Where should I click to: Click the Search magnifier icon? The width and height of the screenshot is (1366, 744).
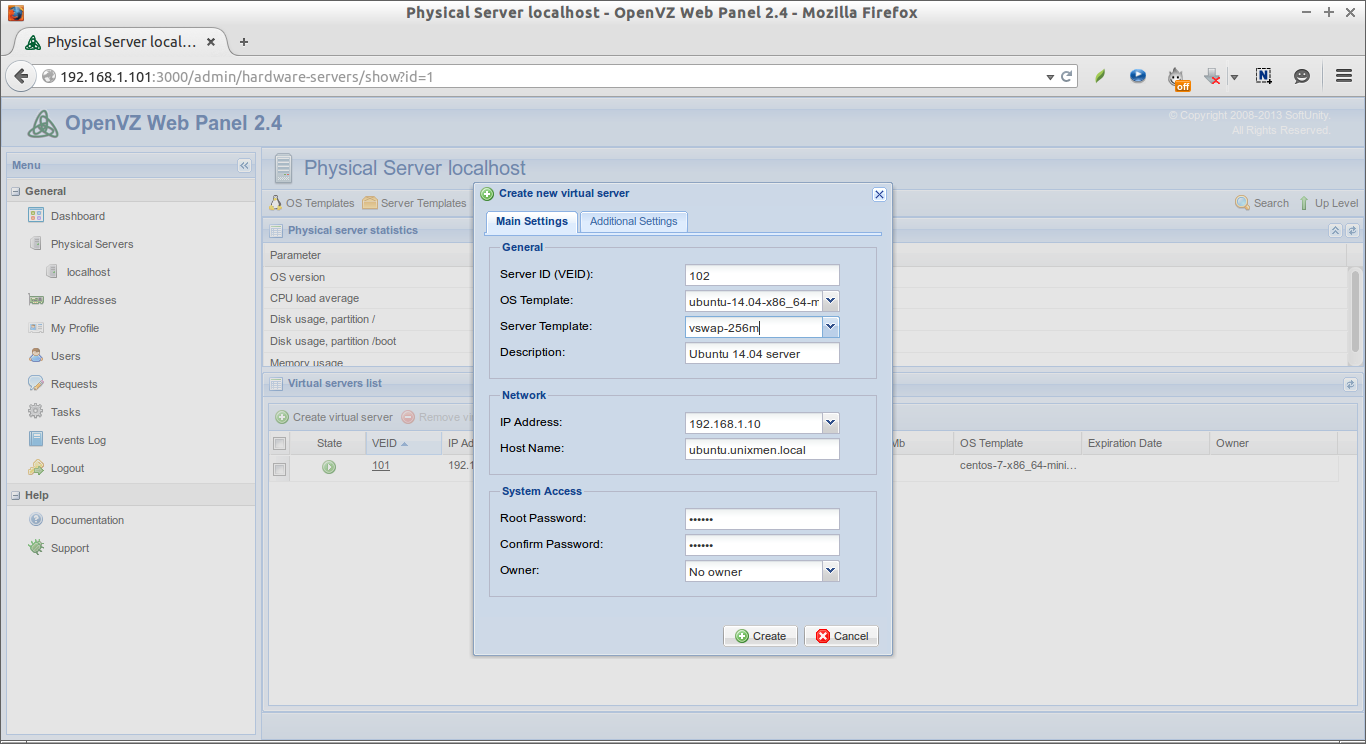[1242, 203]
